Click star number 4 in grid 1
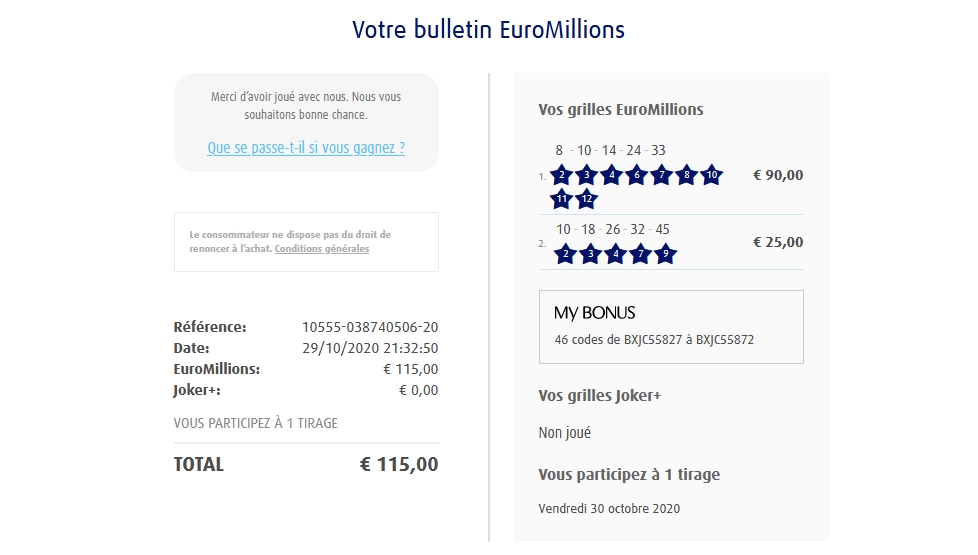 (612, 175)
